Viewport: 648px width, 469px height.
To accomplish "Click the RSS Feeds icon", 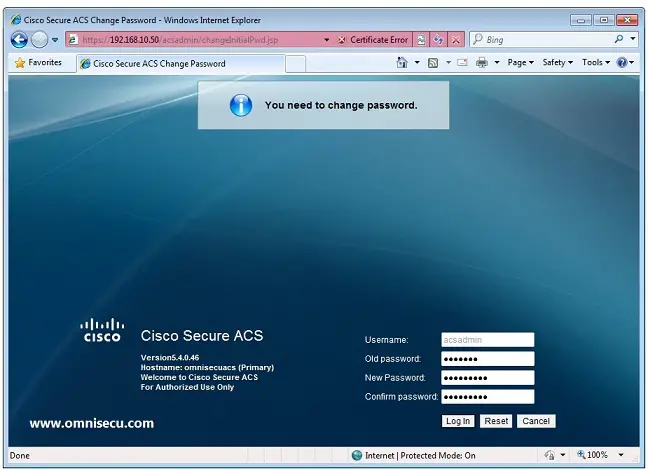I will tap(433, 63).
